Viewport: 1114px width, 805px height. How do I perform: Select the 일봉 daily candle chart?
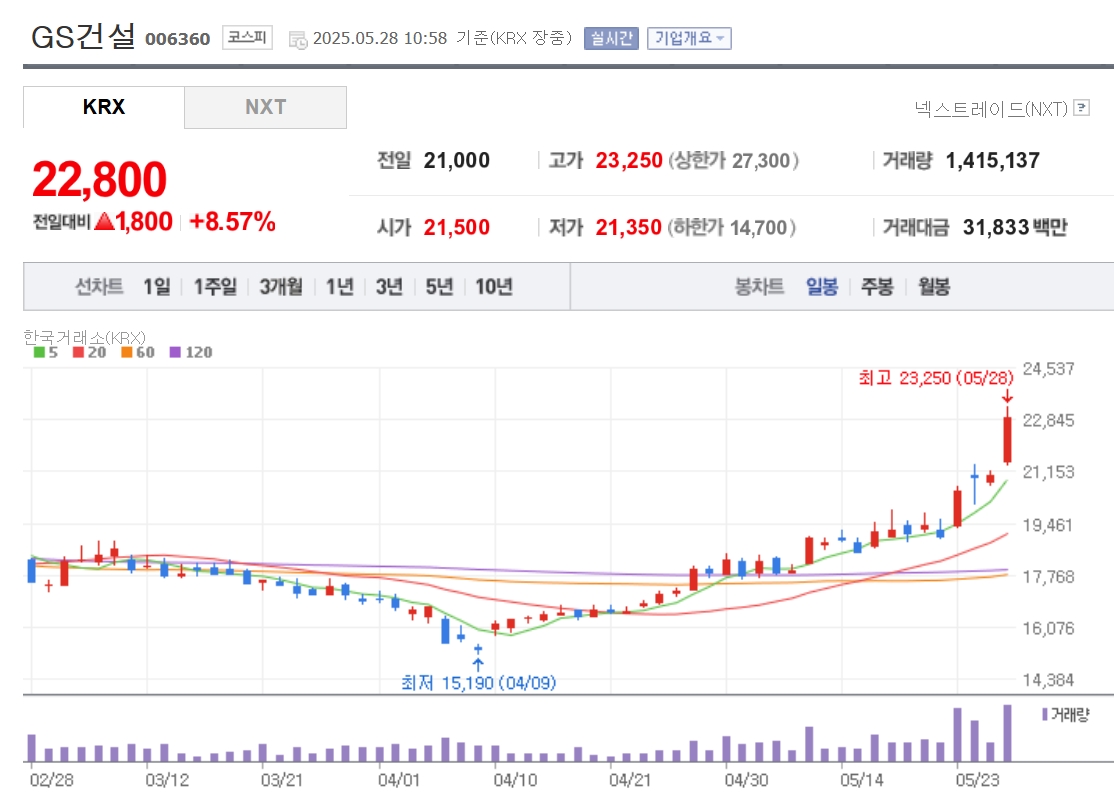(x=822, y=286)
